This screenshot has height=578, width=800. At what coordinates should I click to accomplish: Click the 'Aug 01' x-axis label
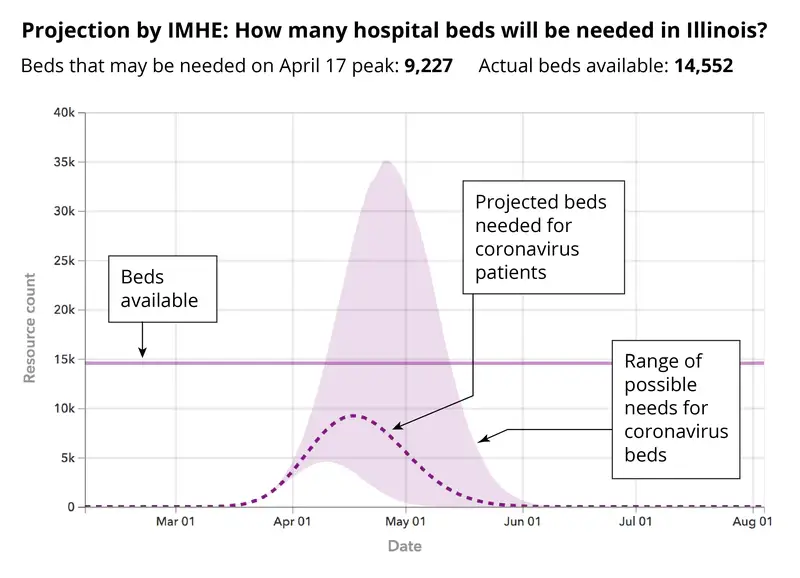(x=753, y=522)
